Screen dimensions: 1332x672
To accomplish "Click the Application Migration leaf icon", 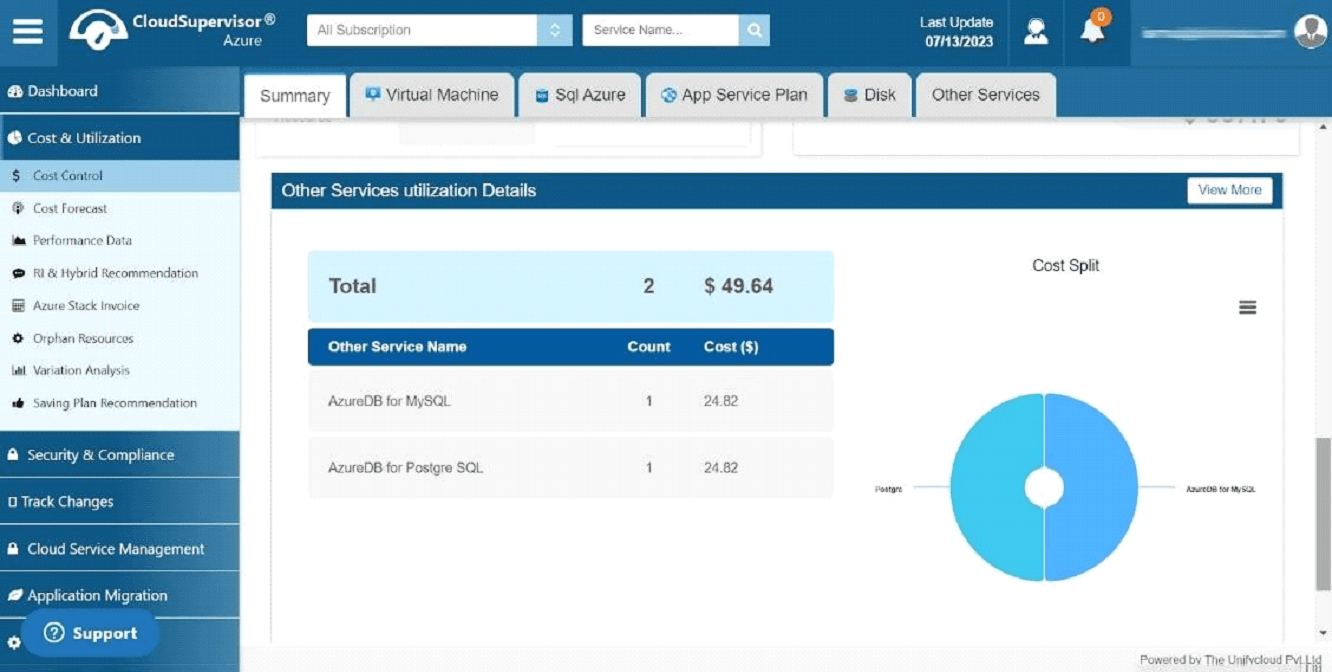I will pos(14,596).
